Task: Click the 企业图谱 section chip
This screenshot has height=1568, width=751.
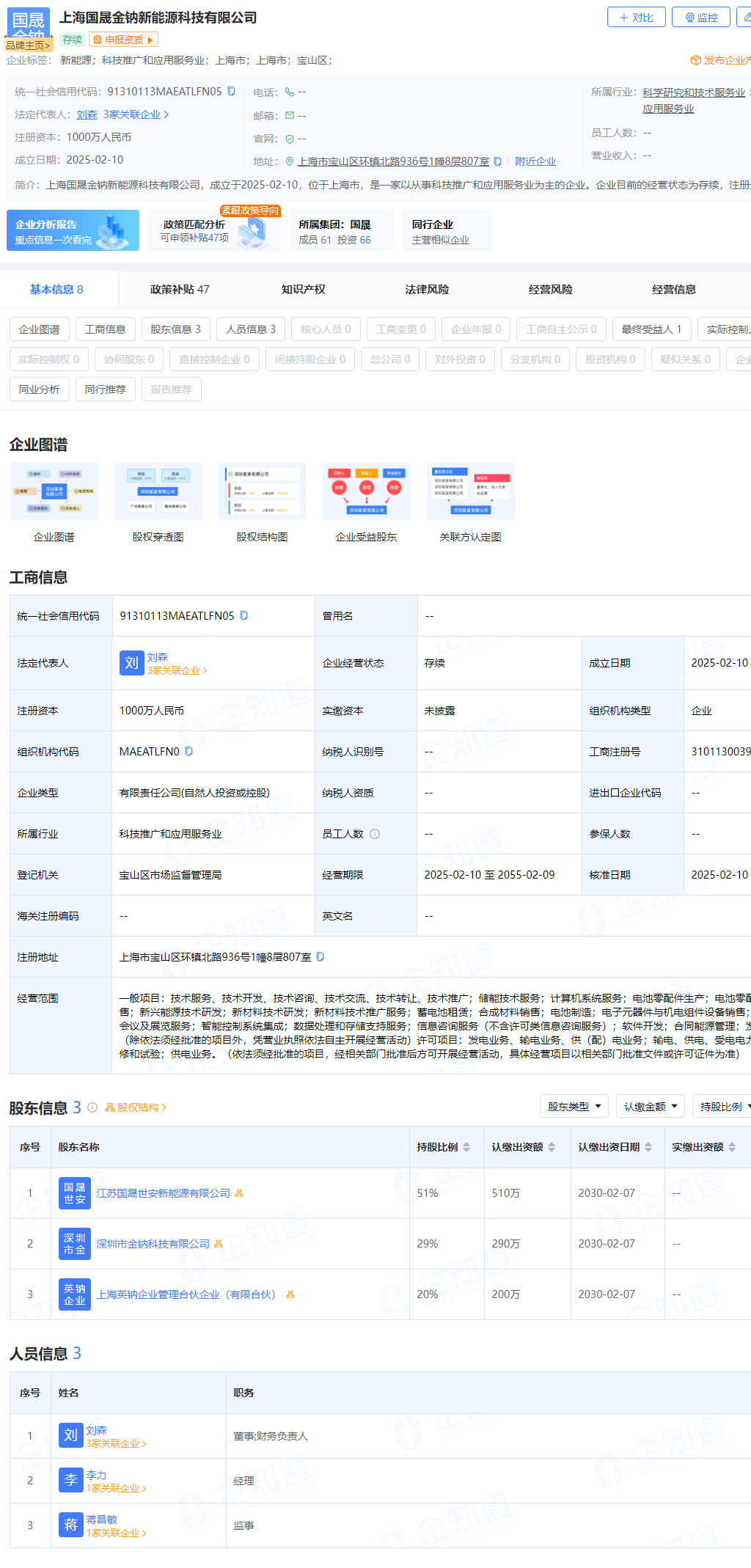Action: pyautogui.click(x=40, y=329)
